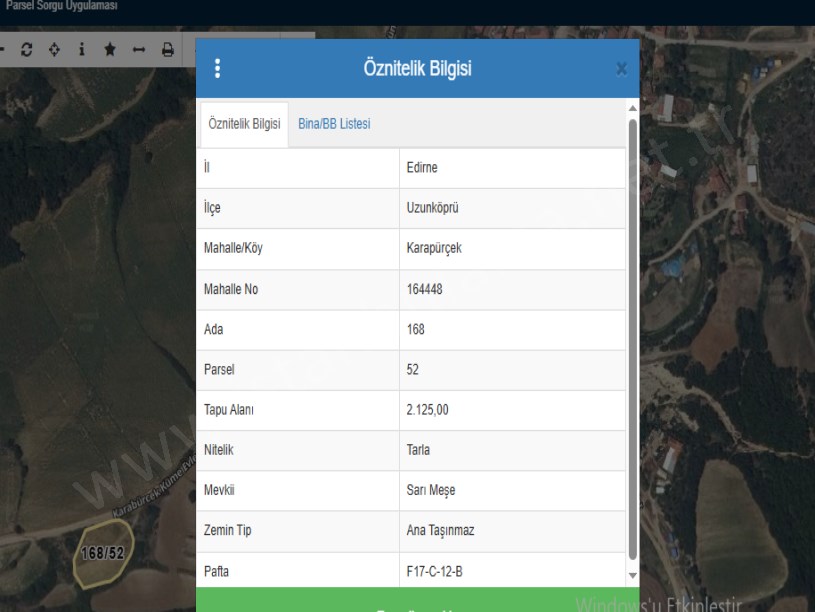Image resolution: width=815 pixels, height=612 pixels.
Task: Select the measure distance arrow tool
Action: 139,50
